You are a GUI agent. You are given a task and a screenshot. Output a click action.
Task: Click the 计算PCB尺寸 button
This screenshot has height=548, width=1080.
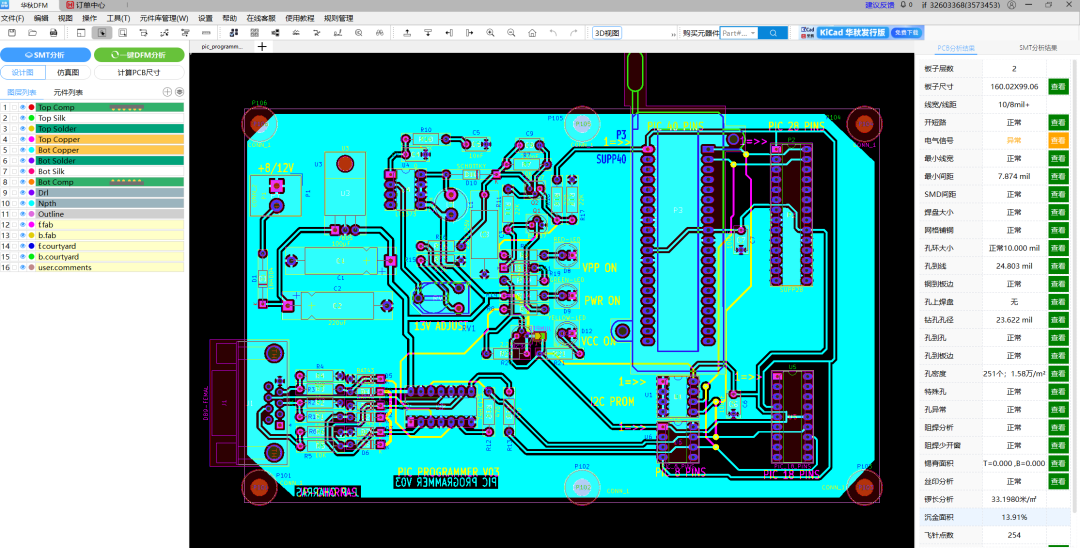click(x=139, y=72)
